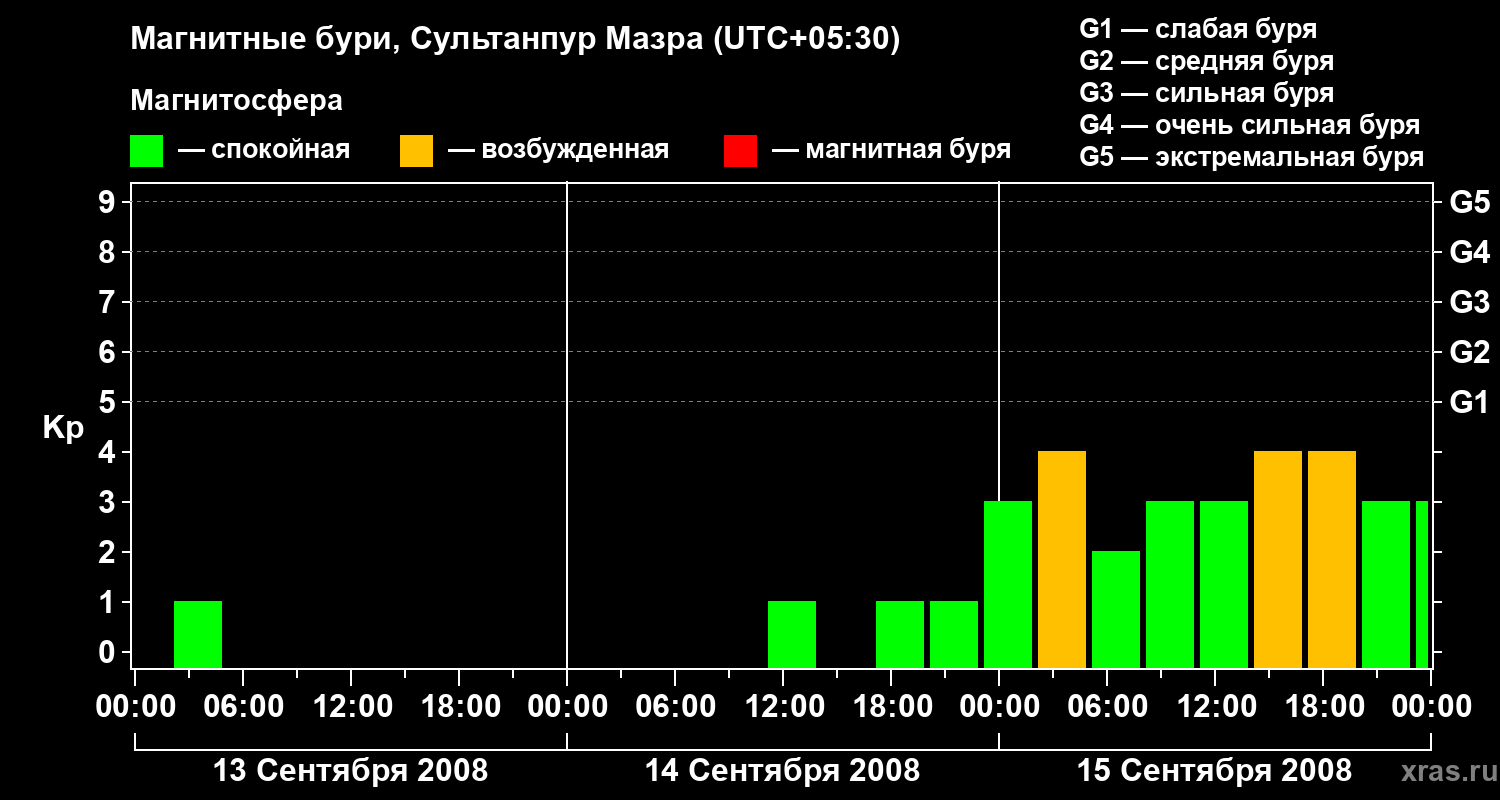Click the red 'магнитная буря' legend swatch
This screenshot has width=1500, height=800.
(x=740, y=151)
